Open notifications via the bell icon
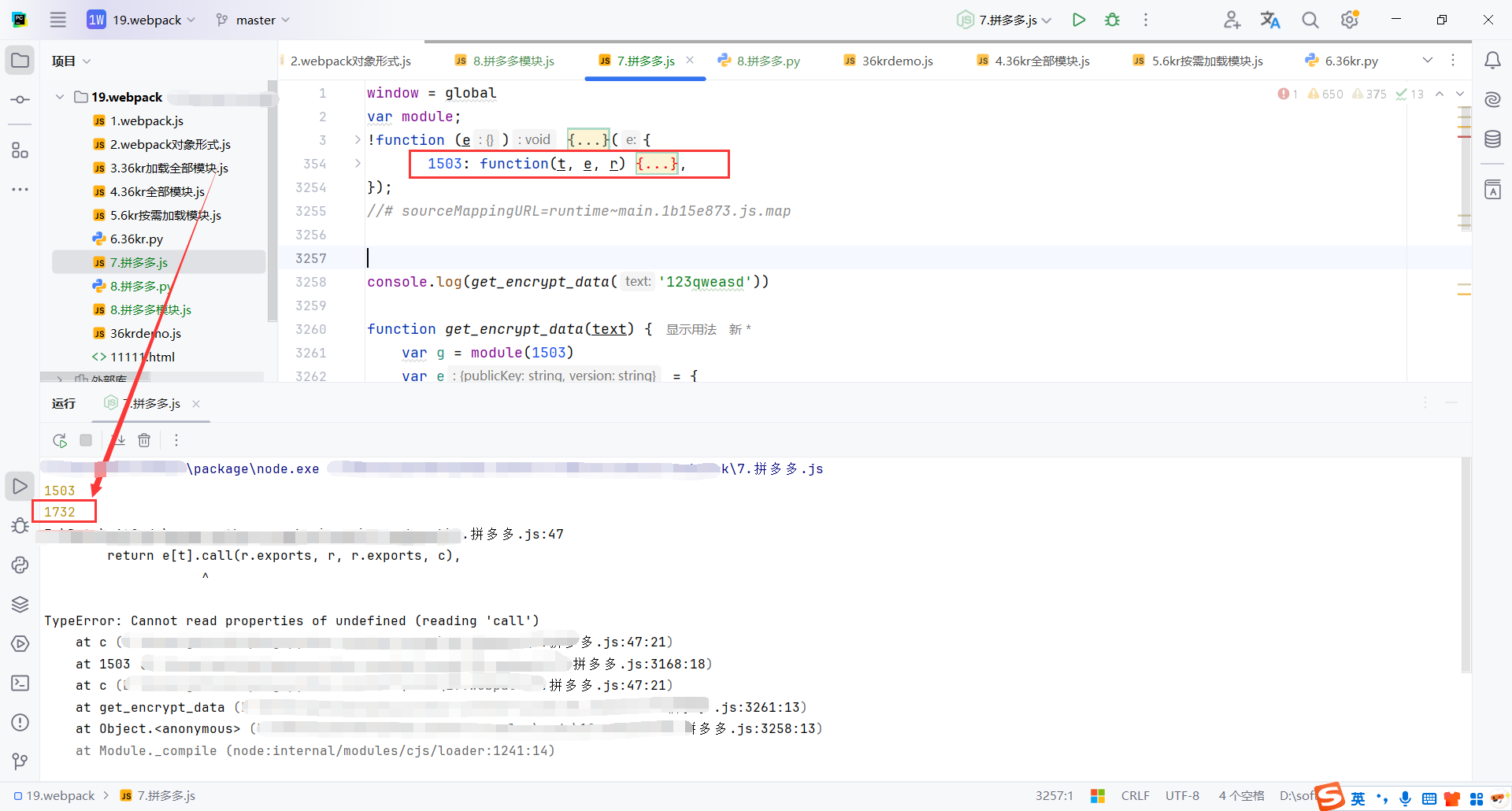1512x811 pixels. (x=1493, y=61)
